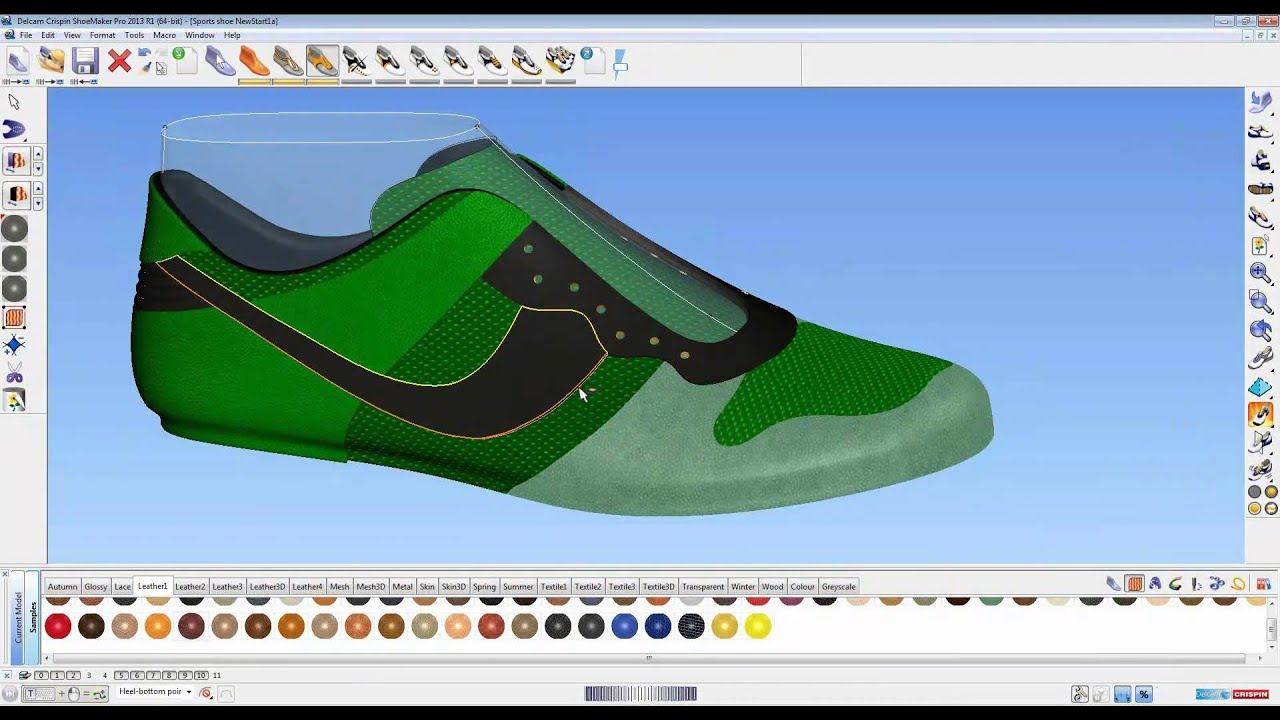Open the View menu
Viewport: 1280px width, 720px height.
point(72,35)
